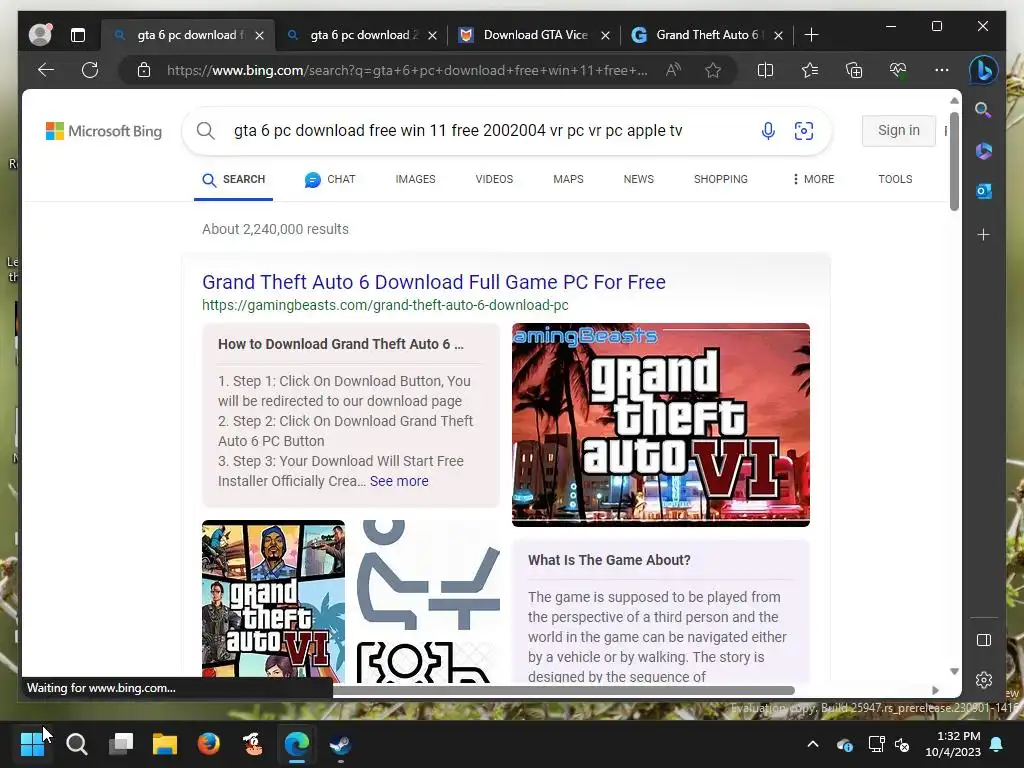Select the VIDEOS results tab
The width and height of the screenshot is (1024, 768).
494,179
